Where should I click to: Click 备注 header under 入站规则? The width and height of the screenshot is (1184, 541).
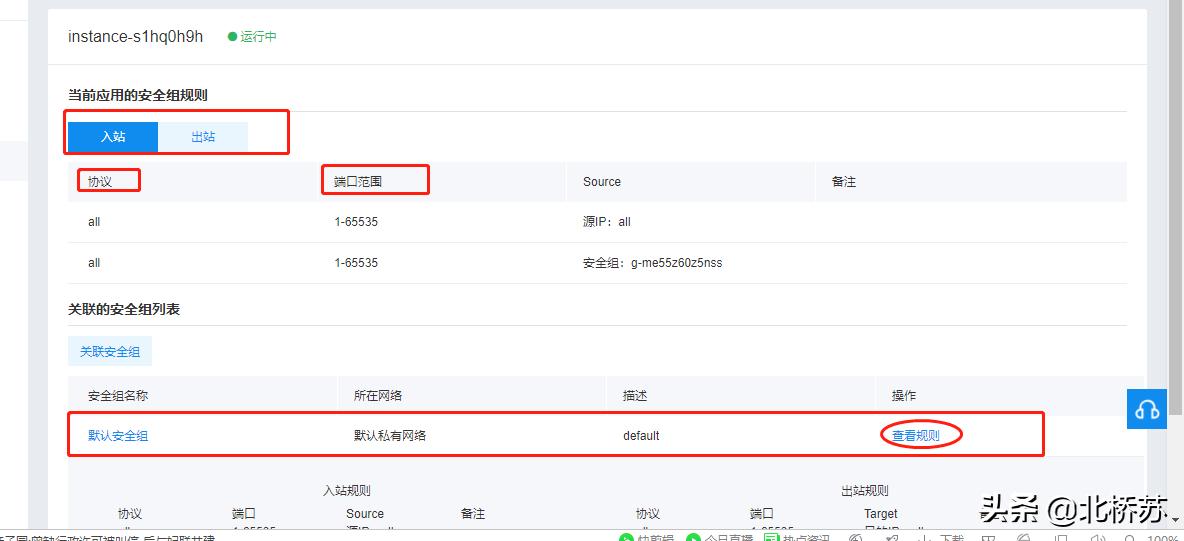click(473, 514)
